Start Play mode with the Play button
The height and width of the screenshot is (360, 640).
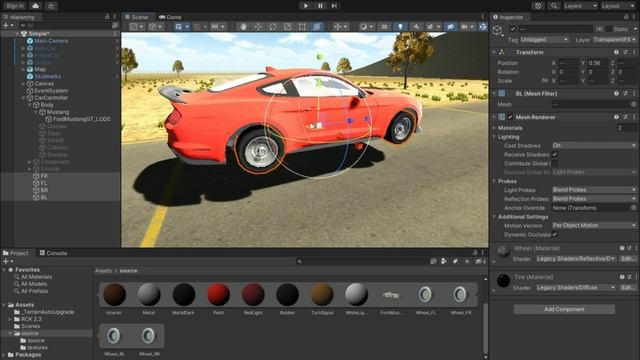[x=306, y=6]
